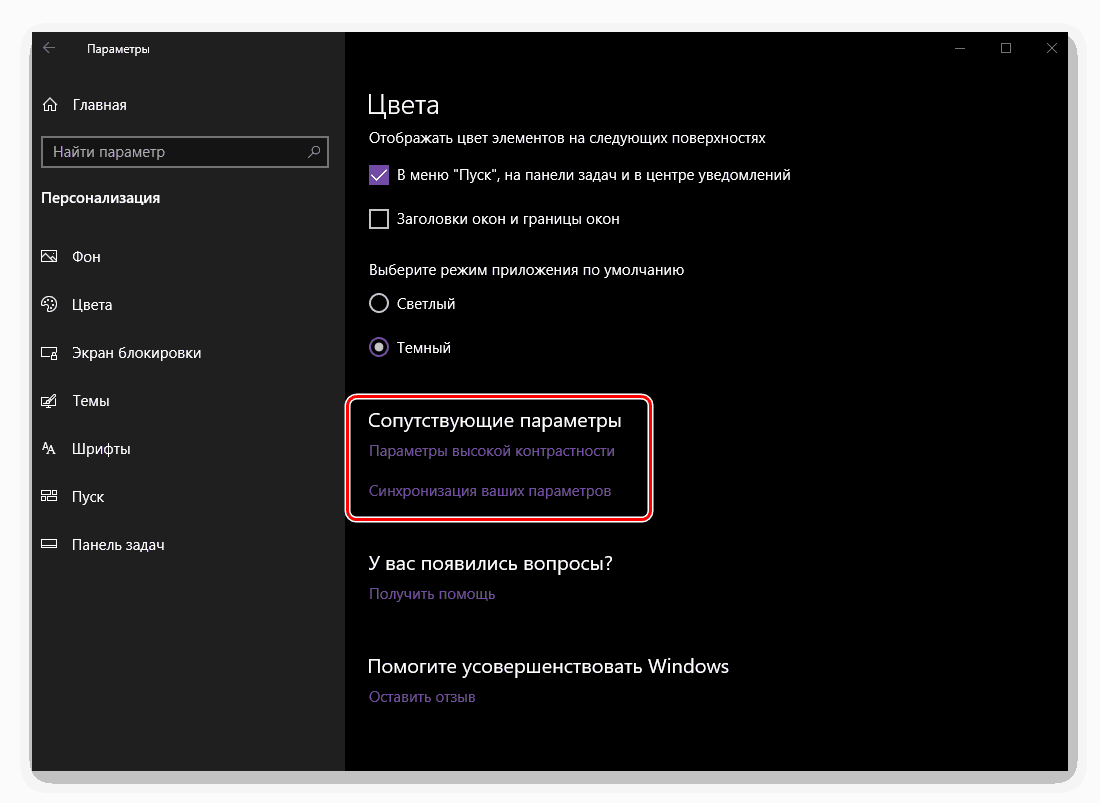Image resolution: width=1100 pixels, height=803 pixels.
Task: Open Параметры высокой контрастности link
Action: [x=492, y=451]
